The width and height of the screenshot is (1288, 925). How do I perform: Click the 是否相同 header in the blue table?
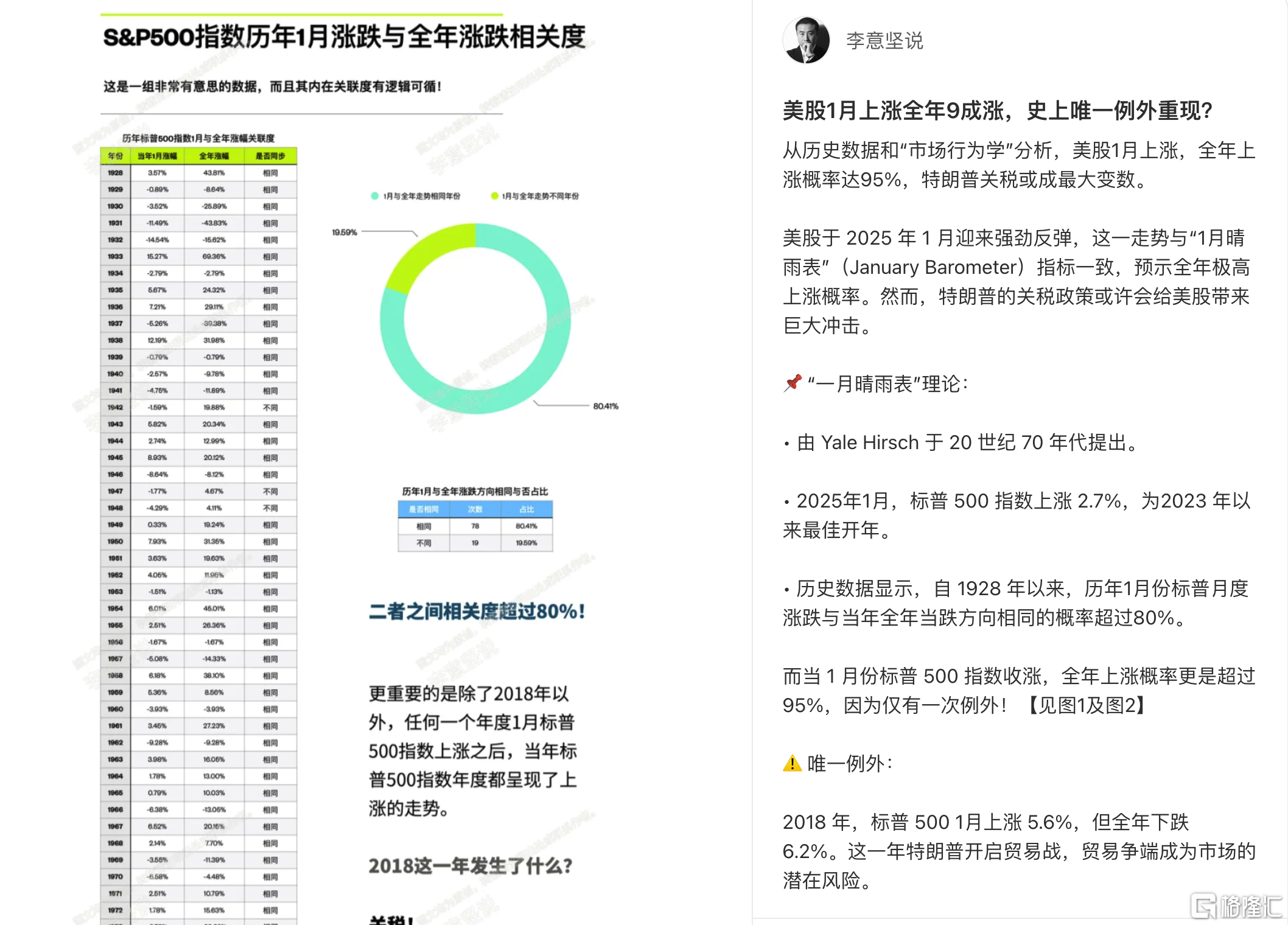coord(424,509)
